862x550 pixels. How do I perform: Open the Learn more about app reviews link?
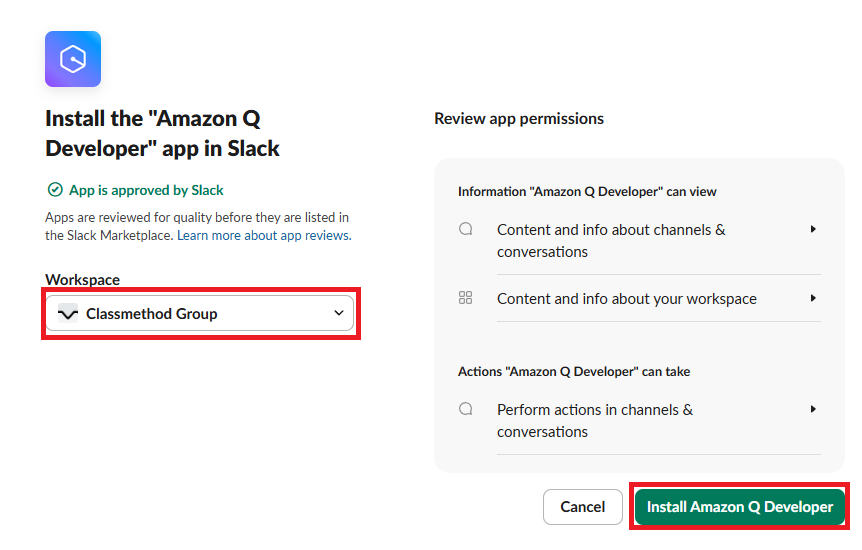(x=264, y=236)
